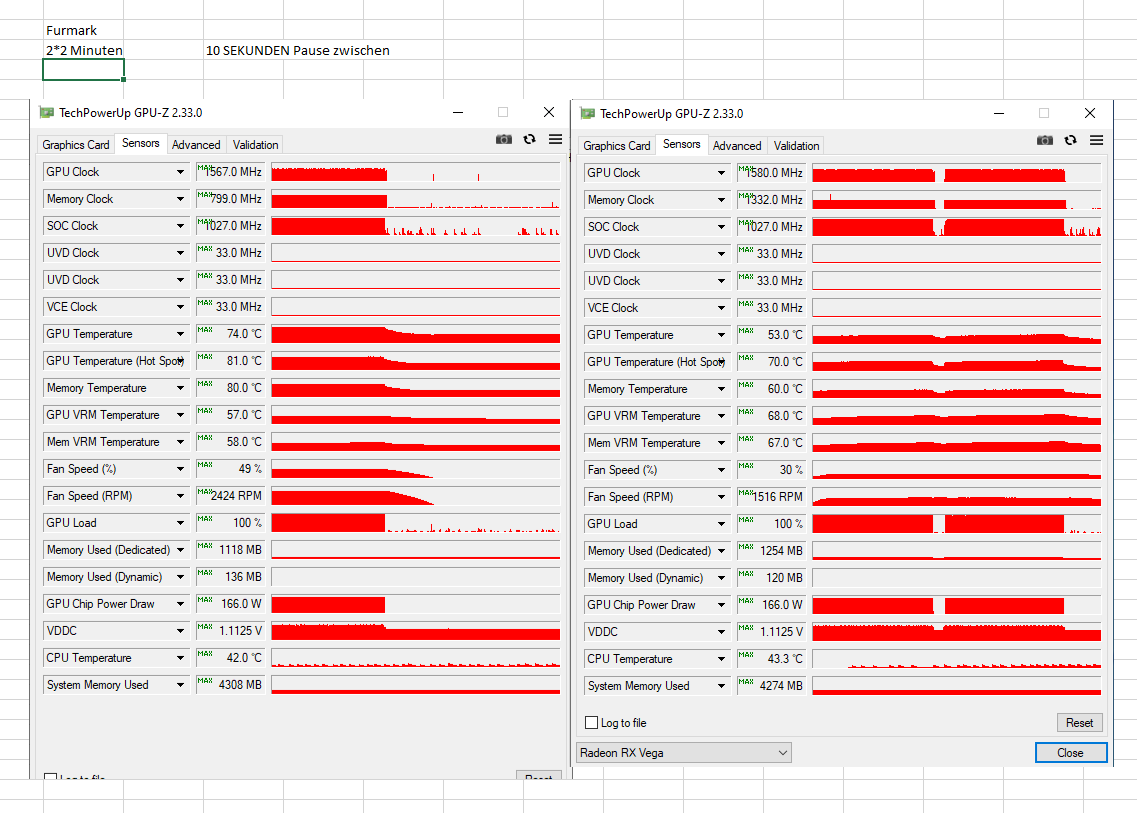
Task: Enable Log to file checkbox in right window
Action: [x=592, y=722]
